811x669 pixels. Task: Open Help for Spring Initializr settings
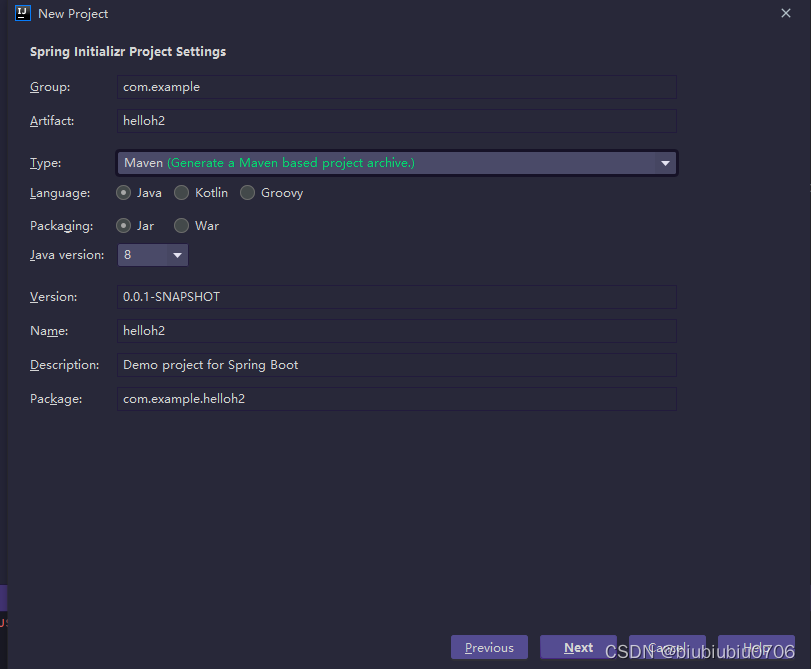(x=756, y=647)
